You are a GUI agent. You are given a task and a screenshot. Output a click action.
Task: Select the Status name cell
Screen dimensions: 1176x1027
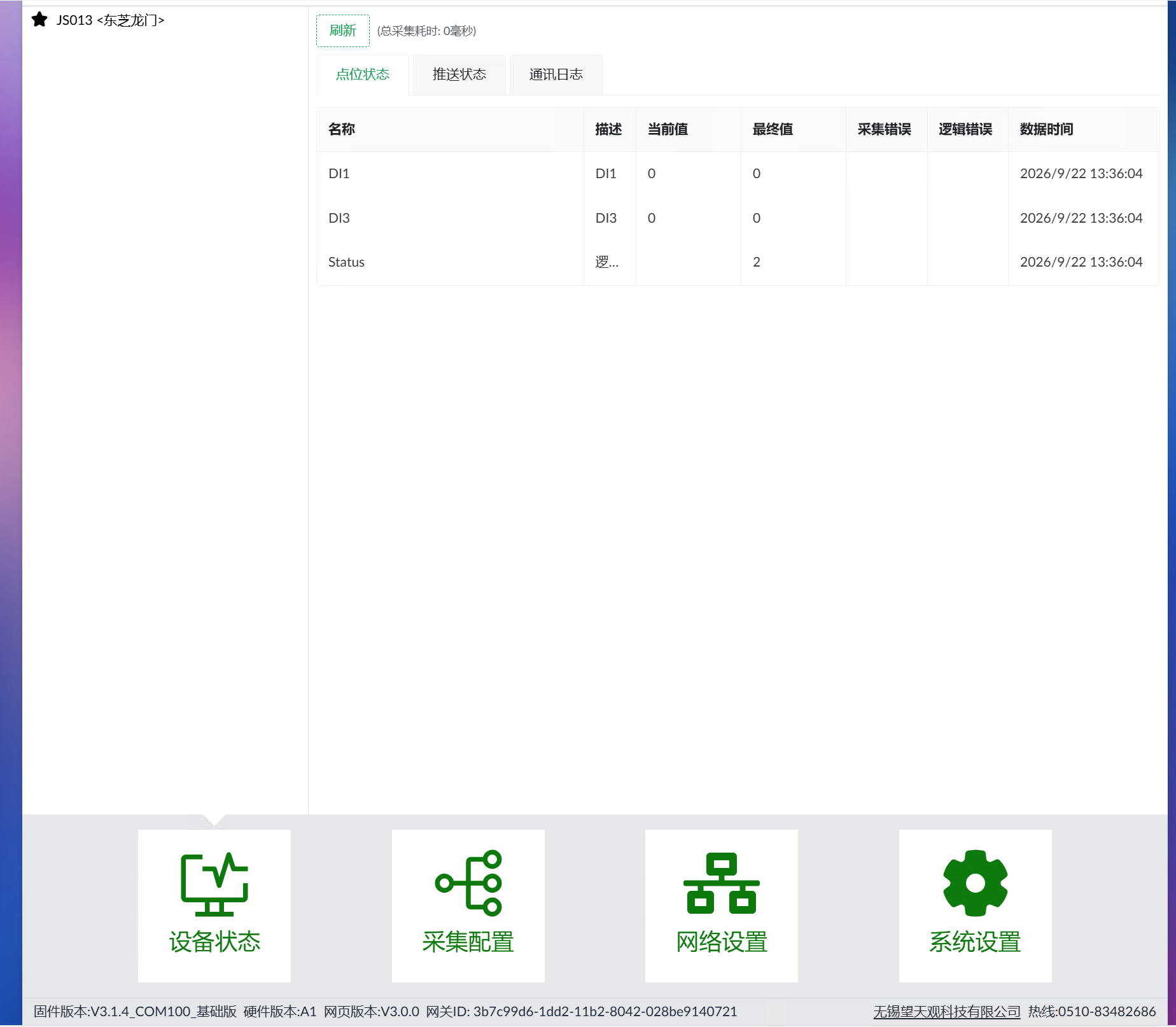pos(450,262)
